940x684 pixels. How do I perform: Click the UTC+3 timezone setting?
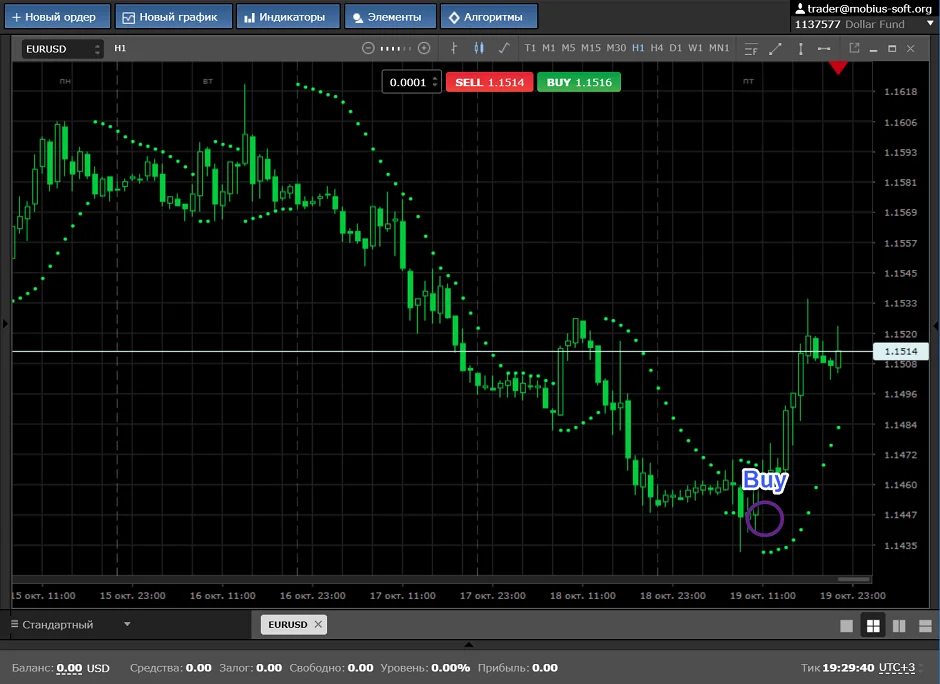click(x=897, y=668)
